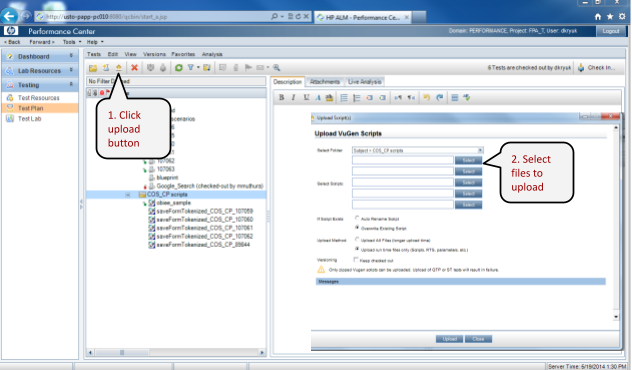Open Test Lab in sidebar
This screenshot has height=370, width=632.
point(29,118)
